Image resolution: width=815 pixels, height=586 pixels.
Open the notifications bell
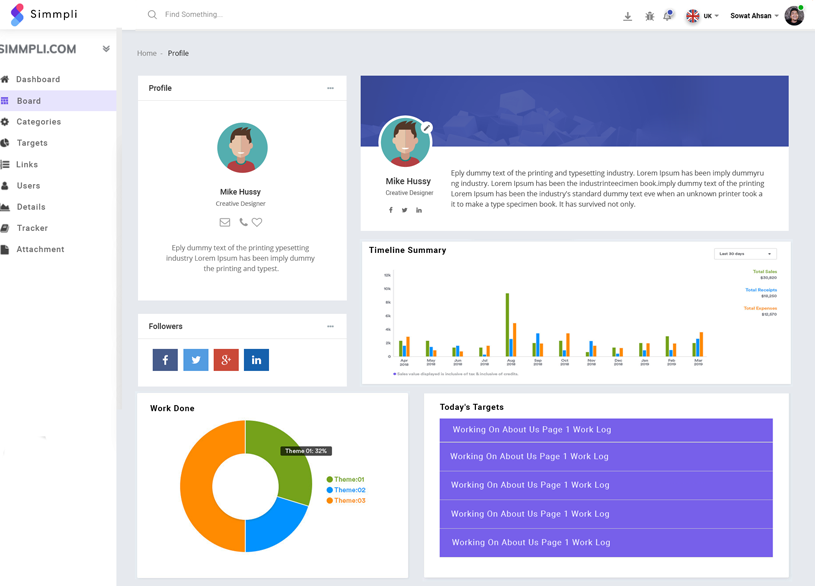pos(668,16)
